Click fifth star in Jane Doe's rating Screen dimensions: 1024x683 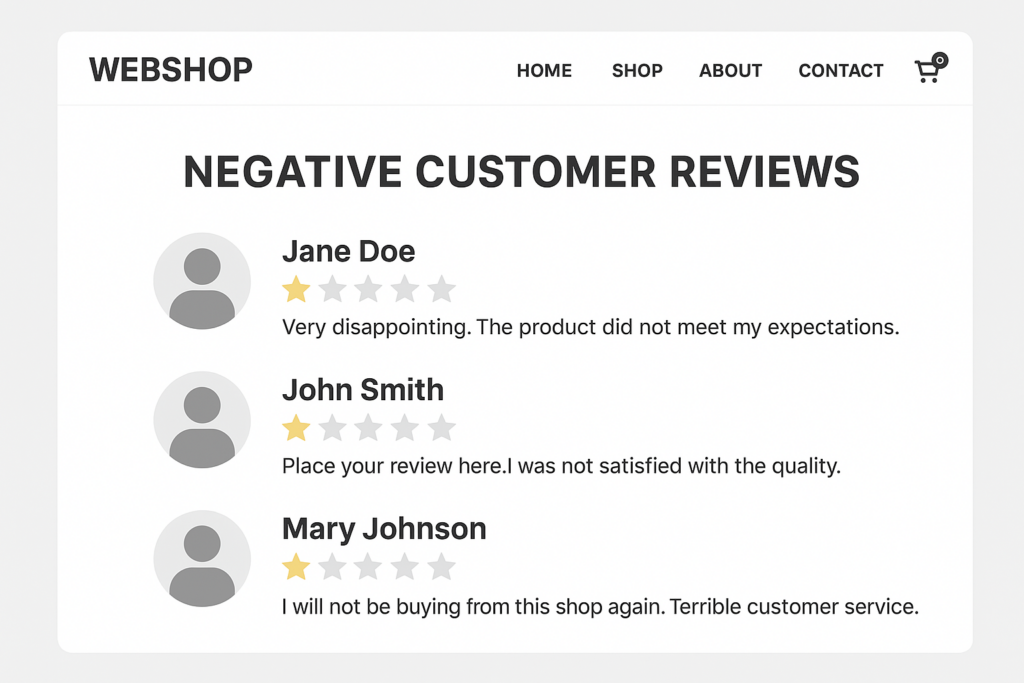(441, 290)
